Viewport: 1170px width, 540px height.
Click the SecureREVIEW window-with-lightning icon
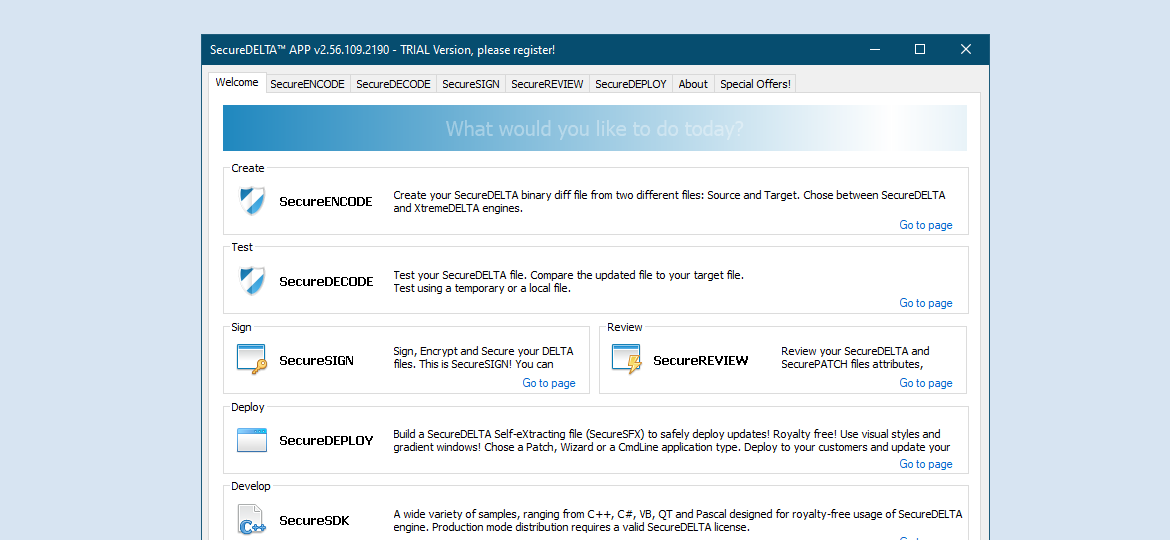pos(627,359)
